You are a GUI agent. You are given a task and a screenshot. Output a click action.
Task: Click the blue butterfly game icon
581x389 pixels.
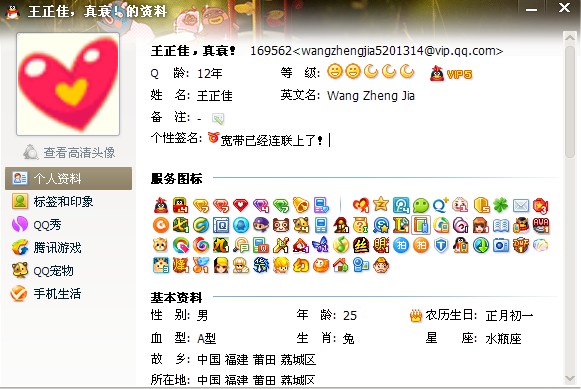pos(321,245)
